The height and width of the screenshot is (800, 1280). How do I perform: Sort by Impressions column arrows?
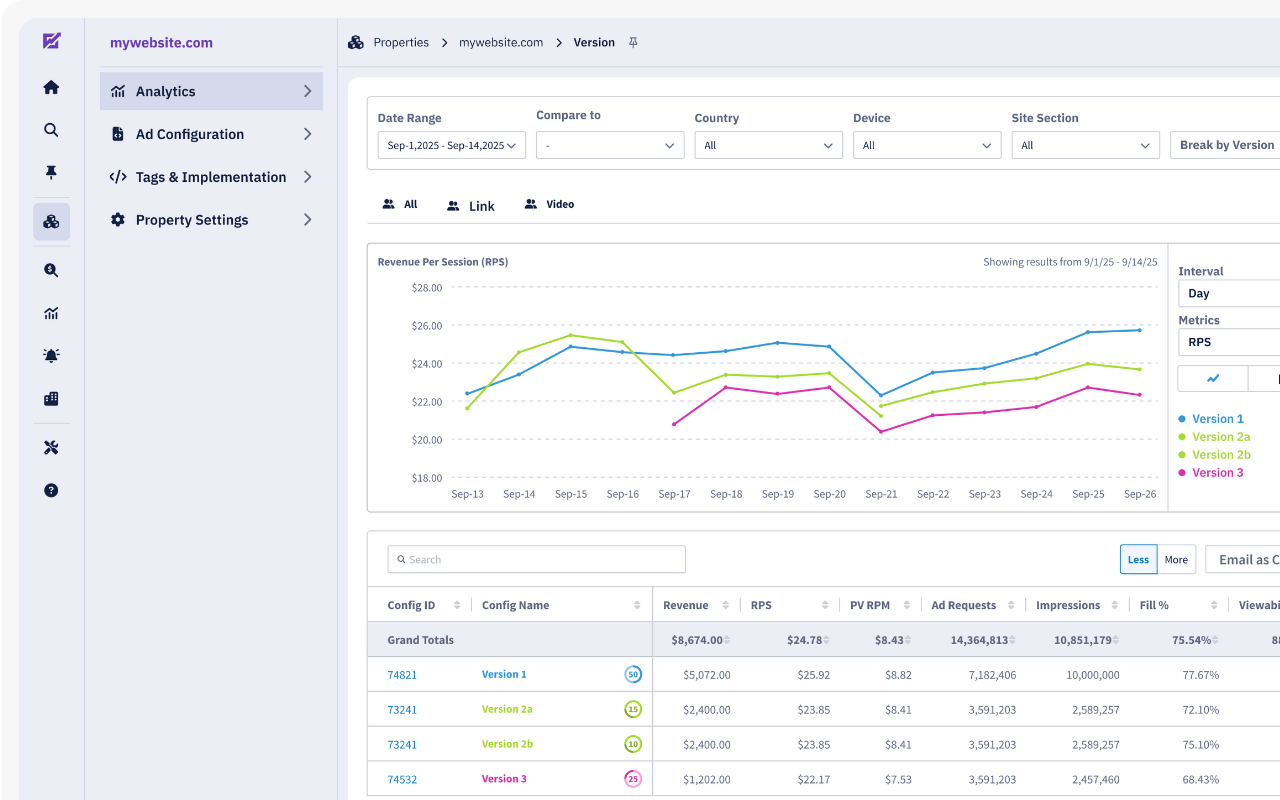pyautogui.click(x=1115, y=605)
